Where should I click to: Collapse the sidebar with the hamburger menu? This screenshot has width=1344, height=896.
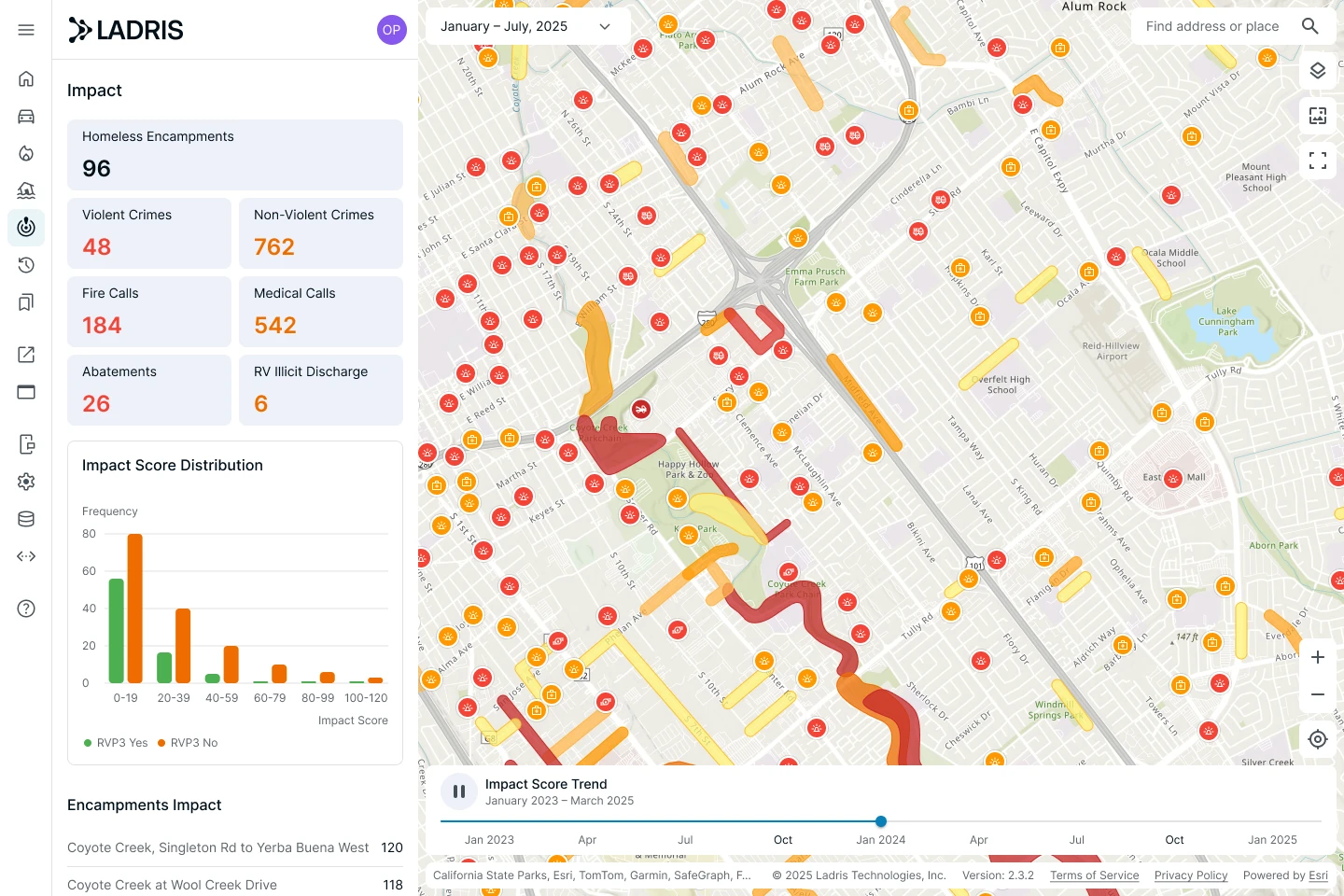pos(26,29)
